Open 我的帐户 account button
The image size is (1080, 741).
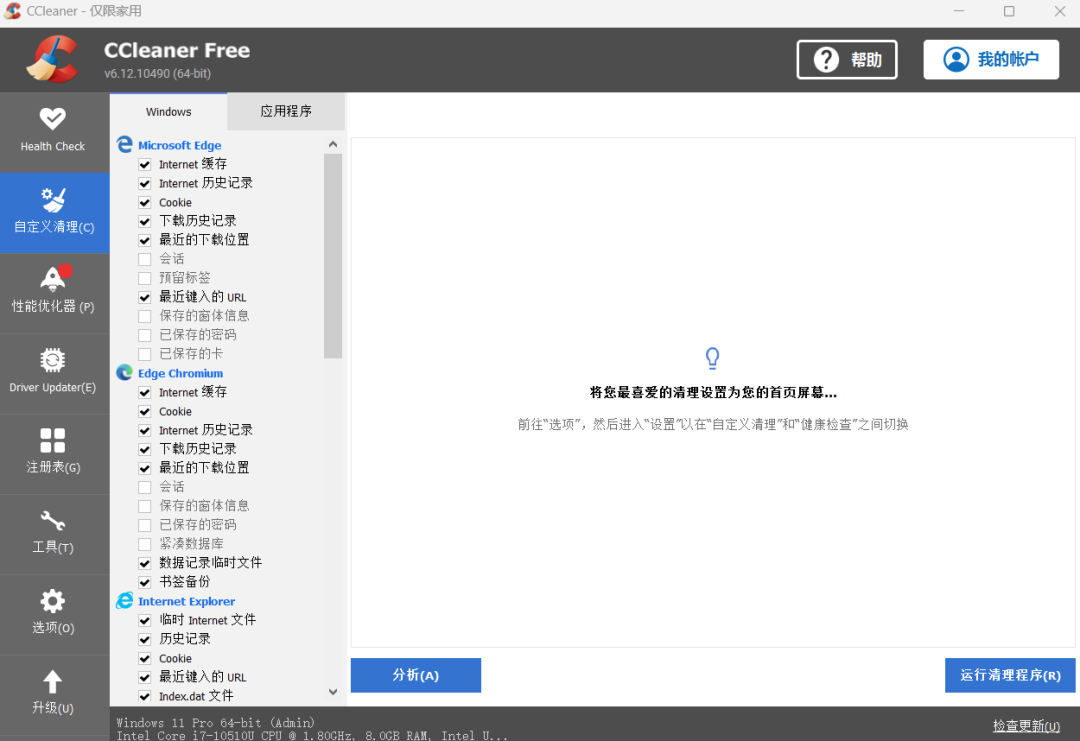tap(990, 60)
